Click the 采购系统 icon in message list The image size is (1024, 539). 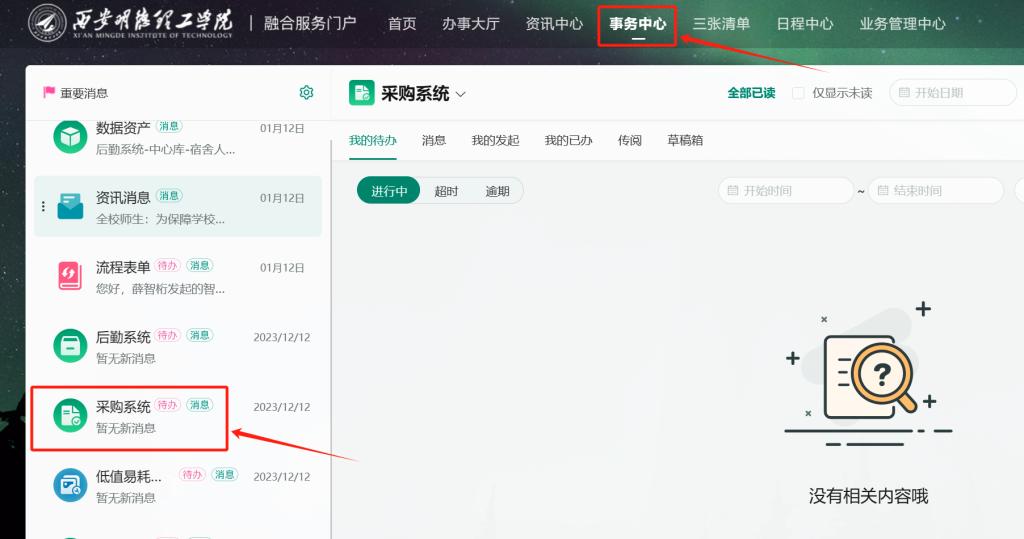point(70,415)
